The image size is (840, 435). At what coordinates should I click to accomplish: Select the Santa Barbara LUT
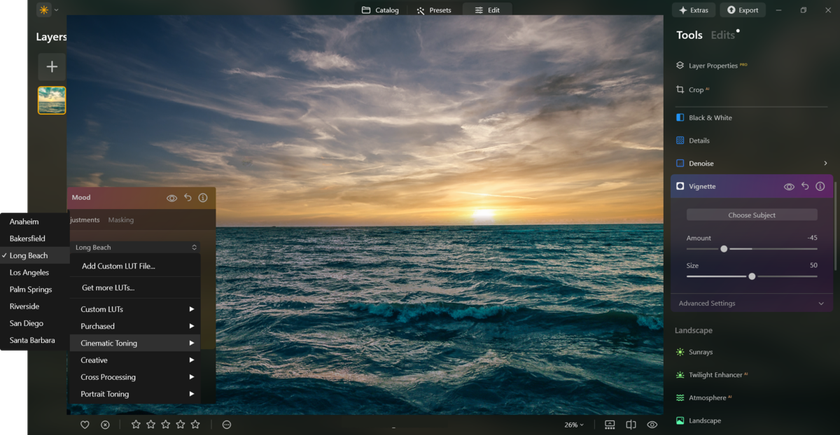click(x=35, y=340)
